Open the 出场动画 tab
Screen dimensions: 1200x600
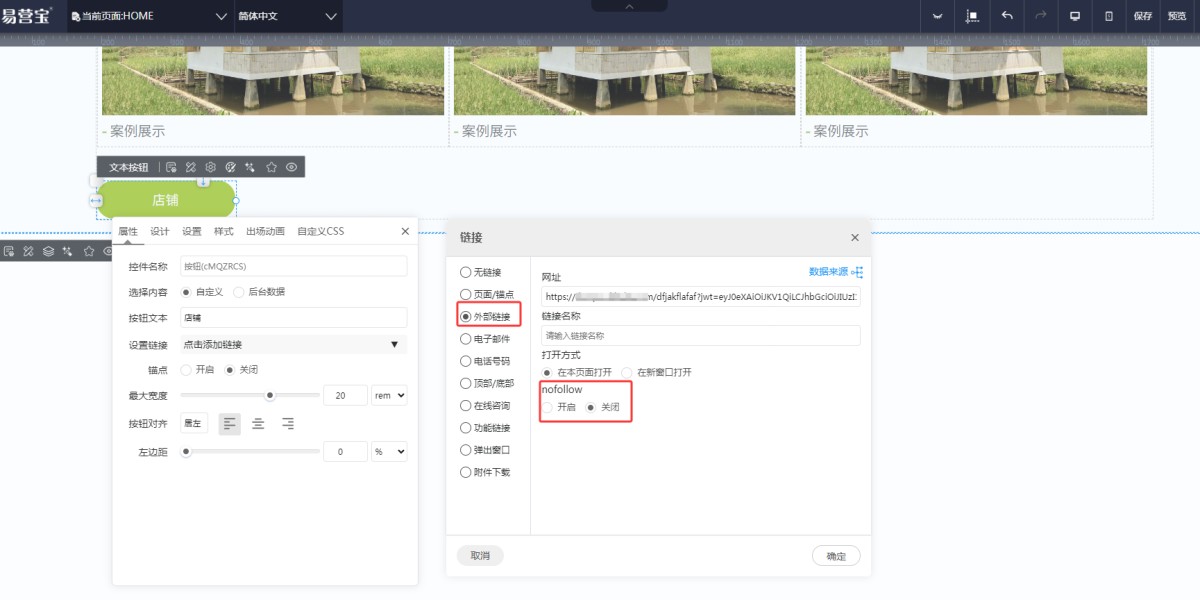pos(265,231)
